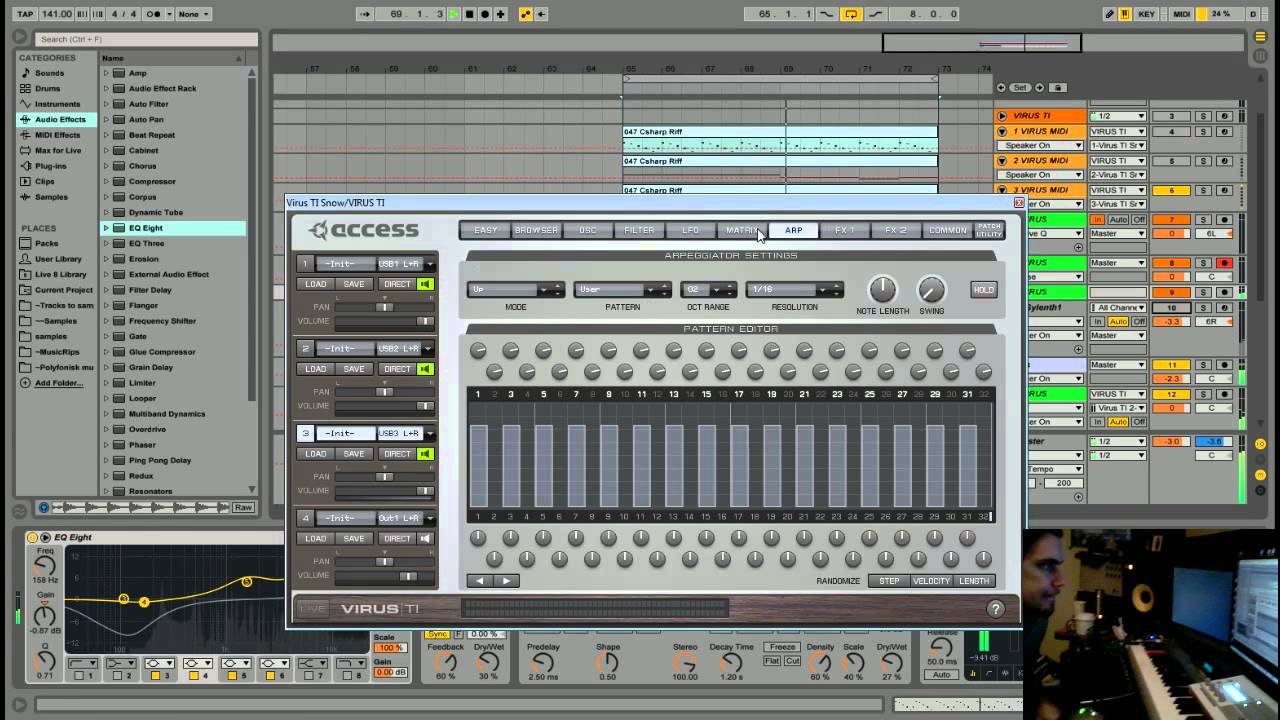Toggle the speaker icon on Virus part 4

click(425, 539)
